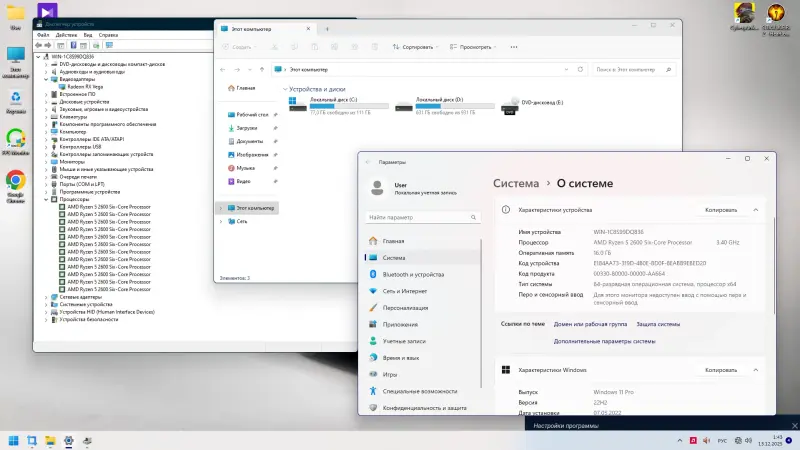Open Персонализация in Settings sidebar
800x450 pixels.
click(x=405, y=308)
